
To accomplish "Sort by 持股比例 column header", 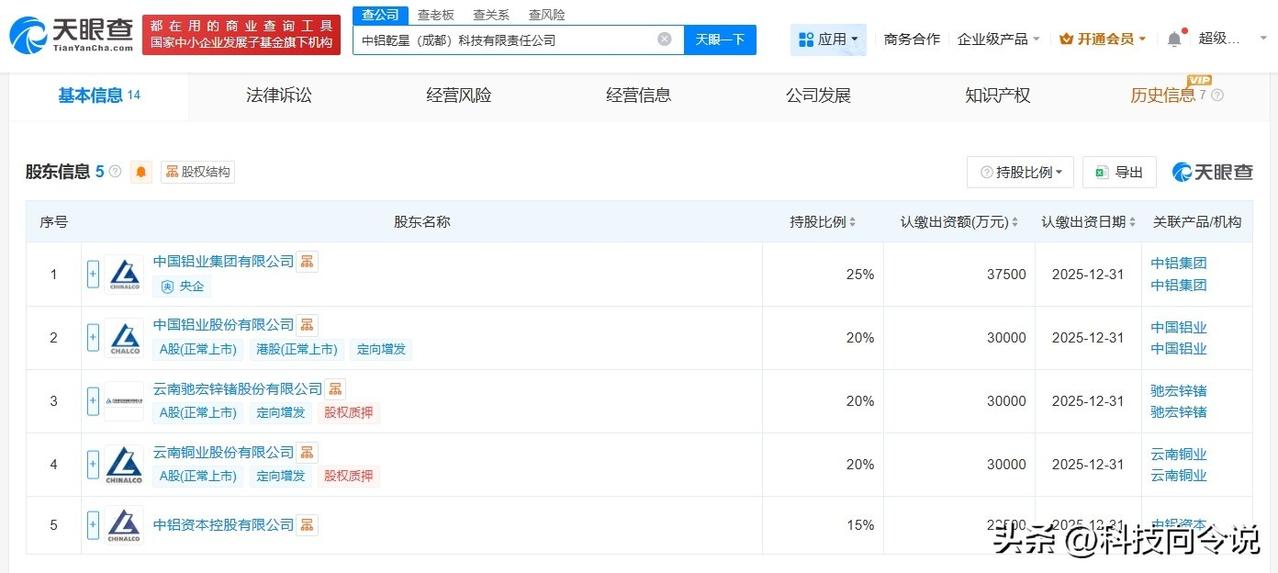I will 822,222.
